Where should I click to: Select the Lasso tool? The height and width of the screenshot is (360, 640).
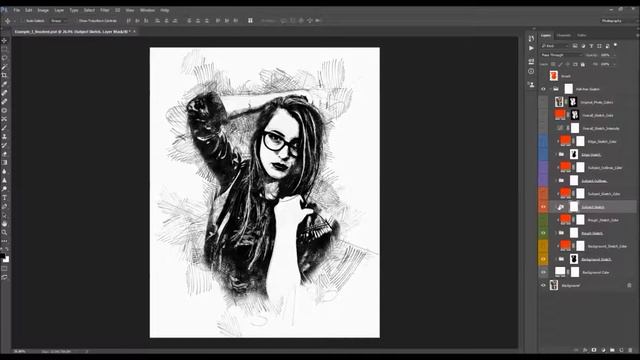tap(4, 58)
